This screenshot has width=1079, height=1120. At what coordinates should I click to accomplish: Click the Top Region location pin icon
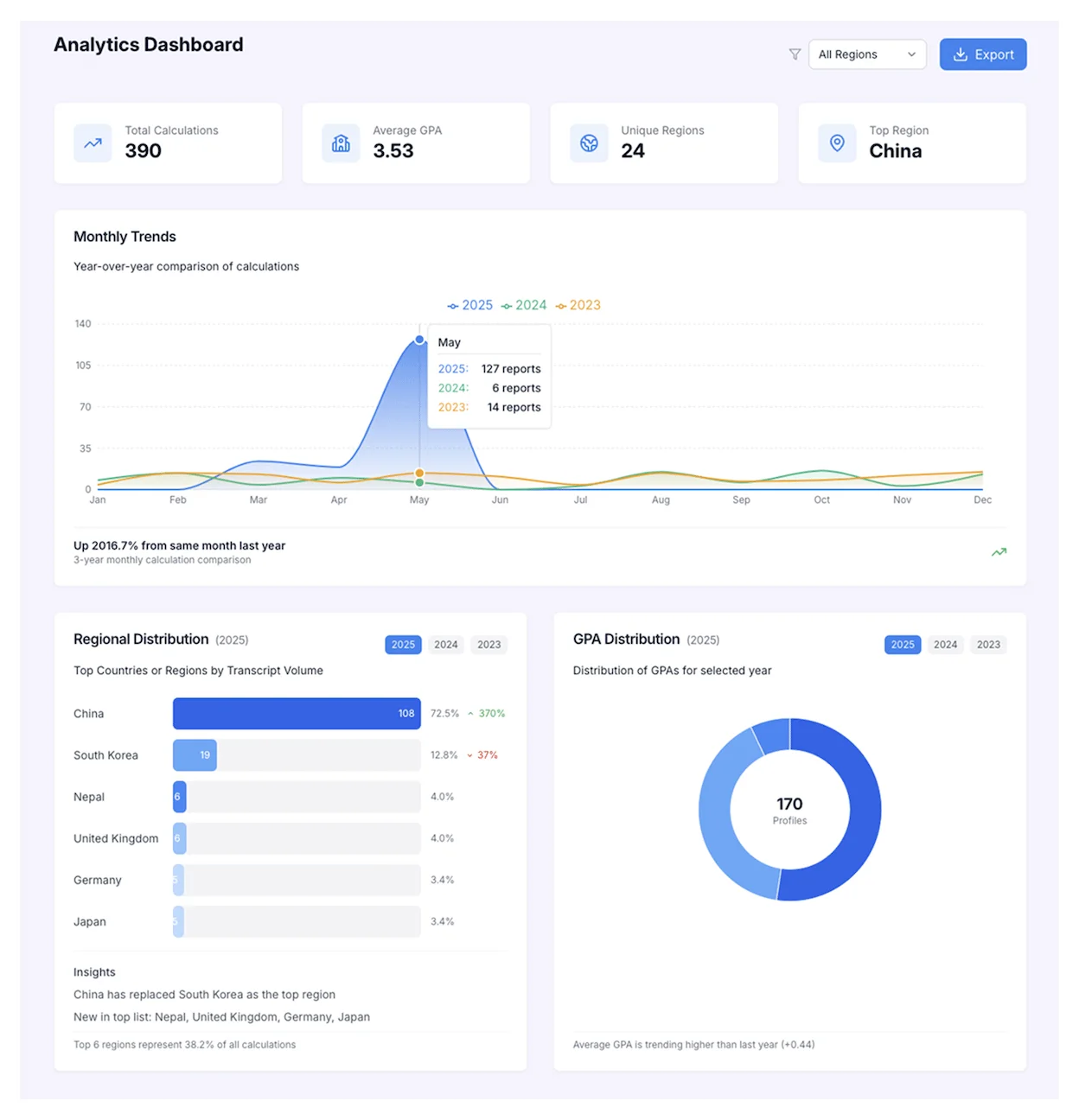[x=837, y=143]
